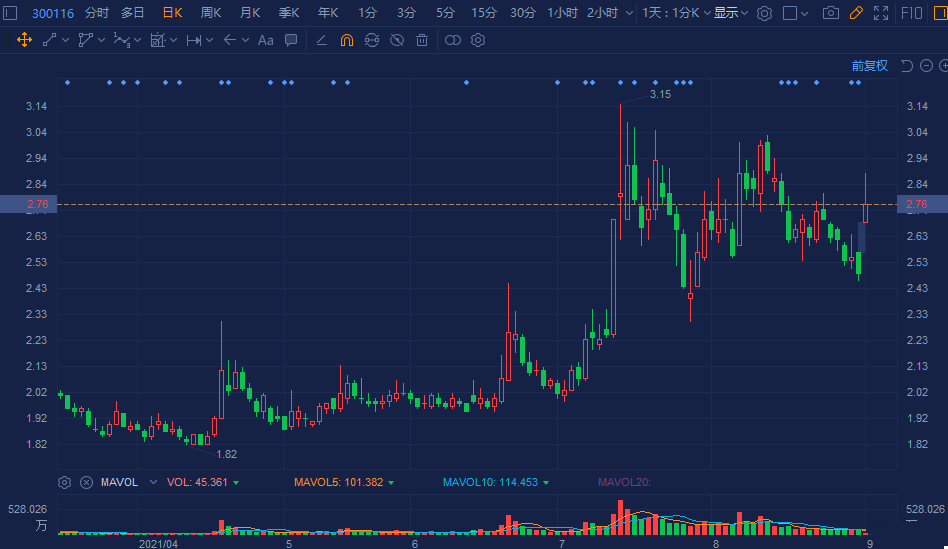Expand polygon shape options arrow

pyautogui.click(x=101, y=40)
